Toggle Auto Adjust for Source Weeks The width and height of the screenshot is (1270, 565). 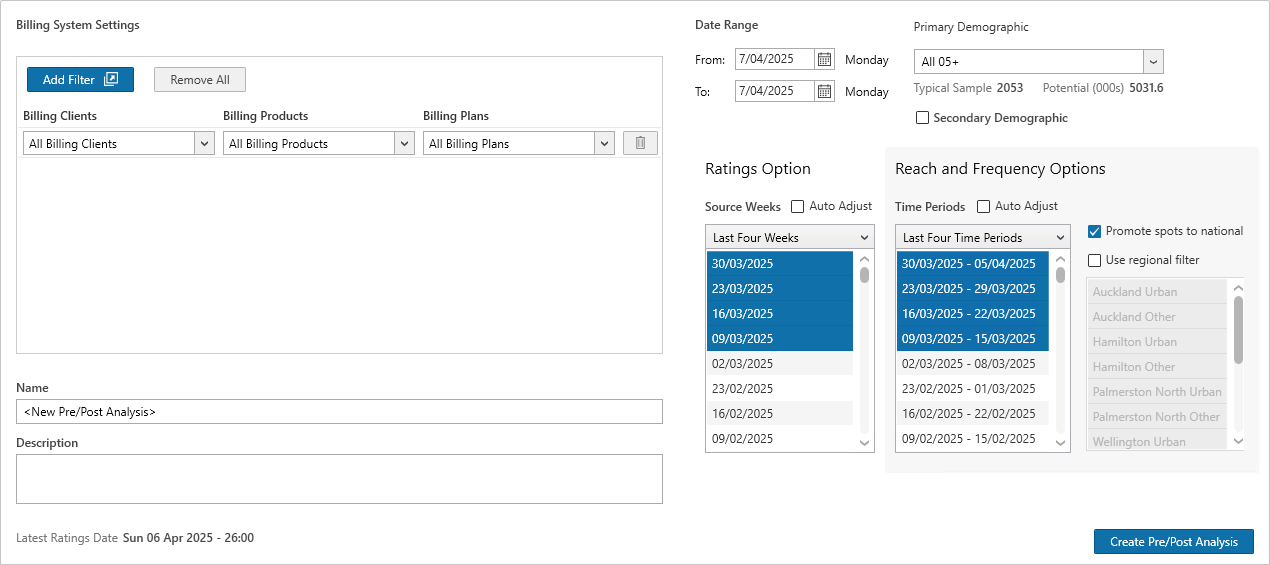tap(797, 206)
